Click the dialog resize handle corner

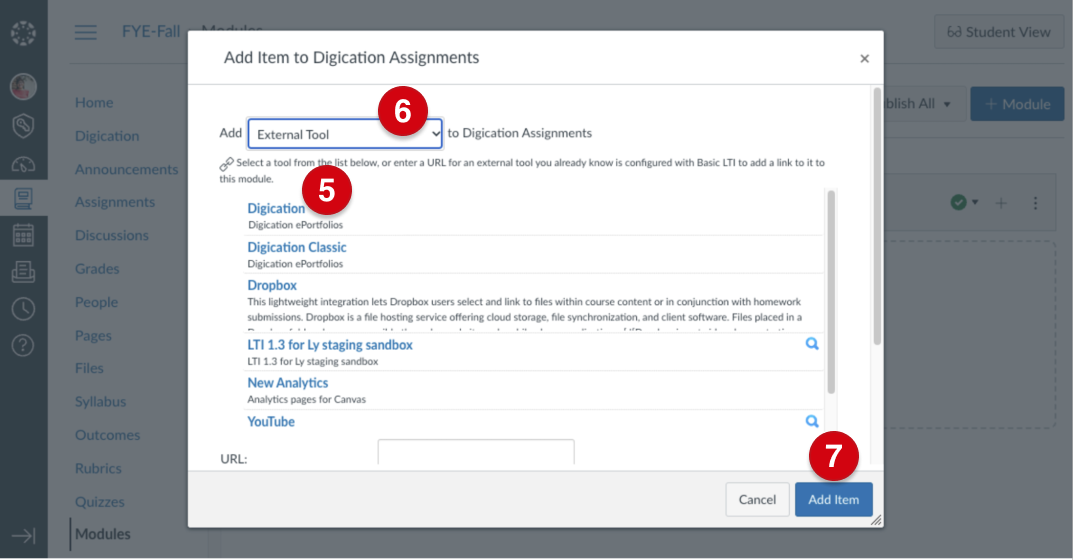coord(876,520)
